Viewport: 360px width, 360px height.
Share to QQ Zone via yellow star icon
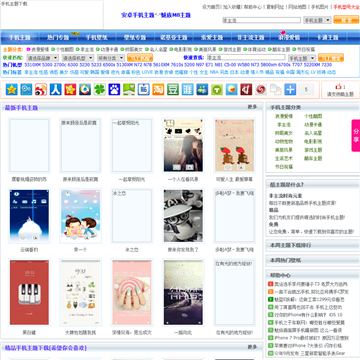point(12,89)
